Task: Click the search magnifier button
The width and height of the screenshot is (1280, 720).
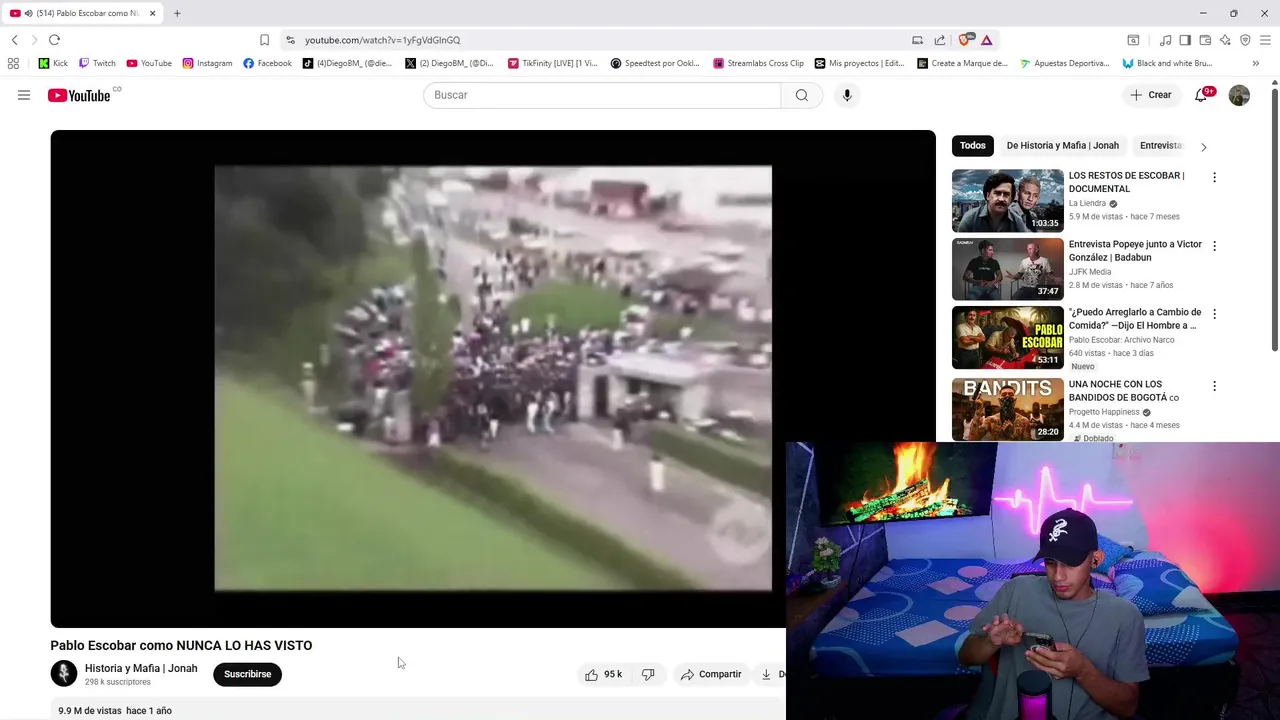Action: [802, 95]
